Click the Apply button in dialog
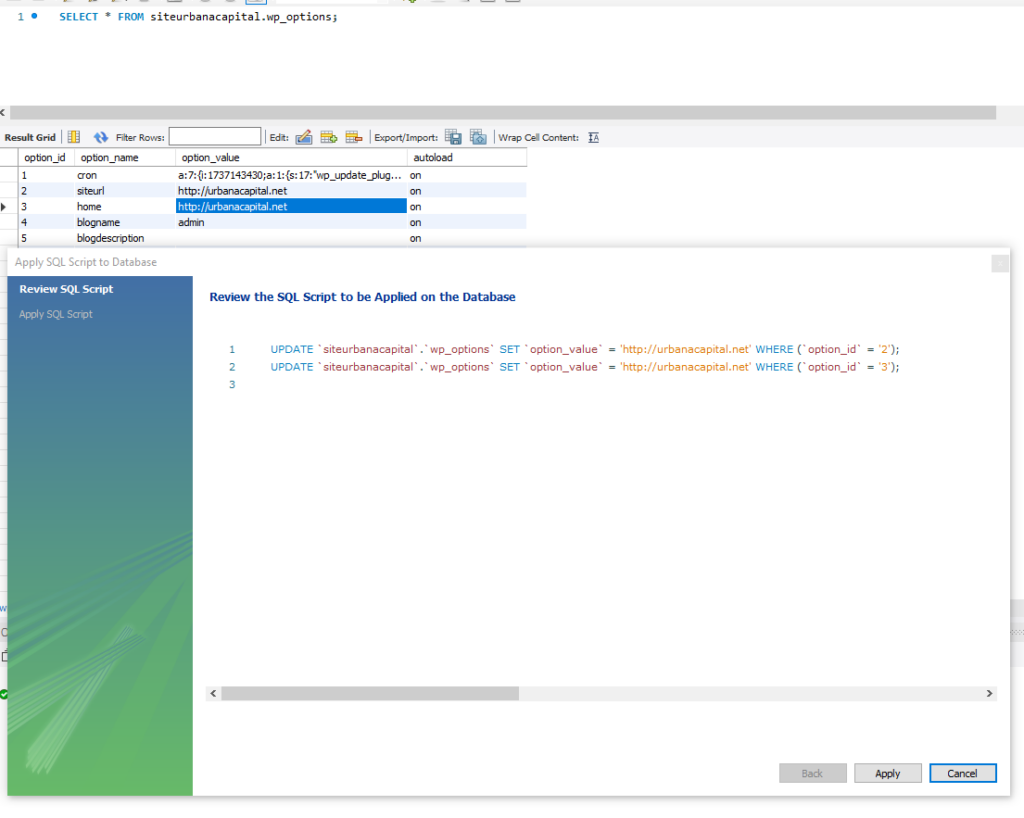The width and height of the screenshot is (1024, 818). coord(887,773)
